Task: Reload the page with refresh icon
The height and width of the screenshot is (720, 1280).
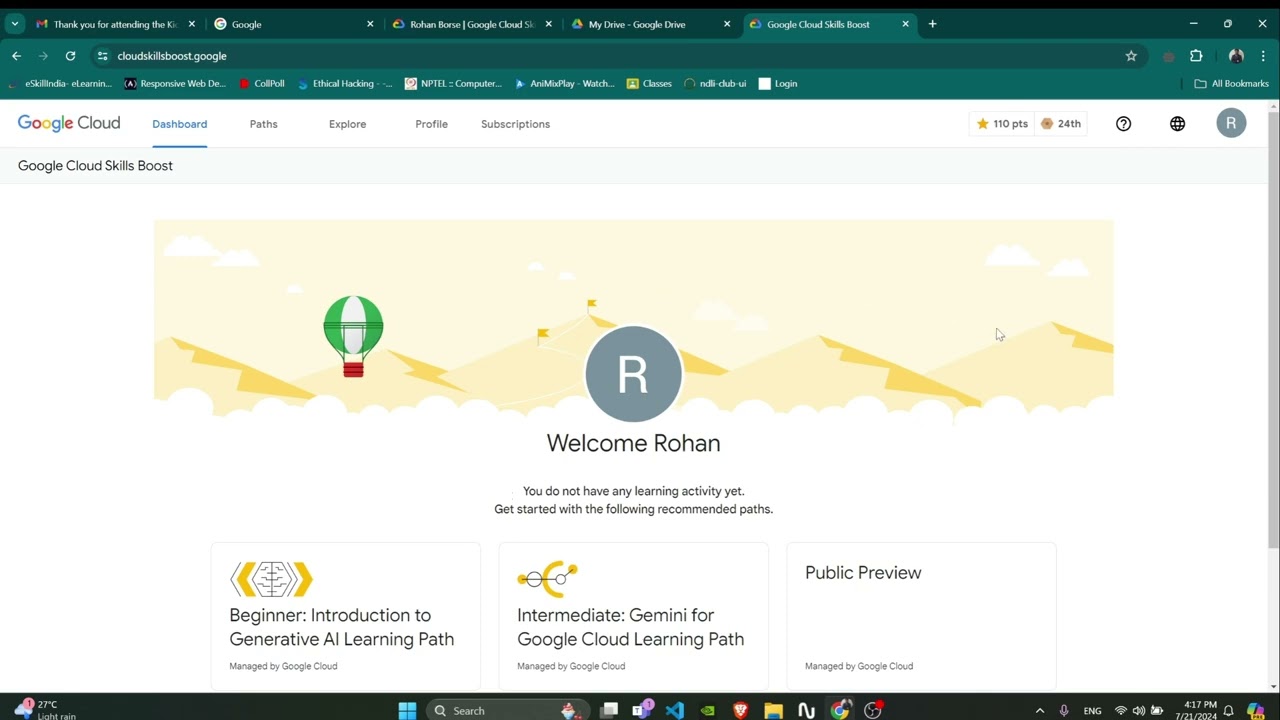Action: point(70,56)
